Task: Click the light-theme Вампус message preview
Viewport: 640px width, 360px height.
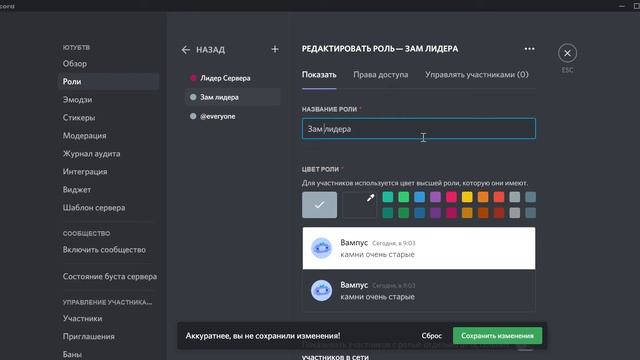Action: pyautogui.click(x=419, y=248)
